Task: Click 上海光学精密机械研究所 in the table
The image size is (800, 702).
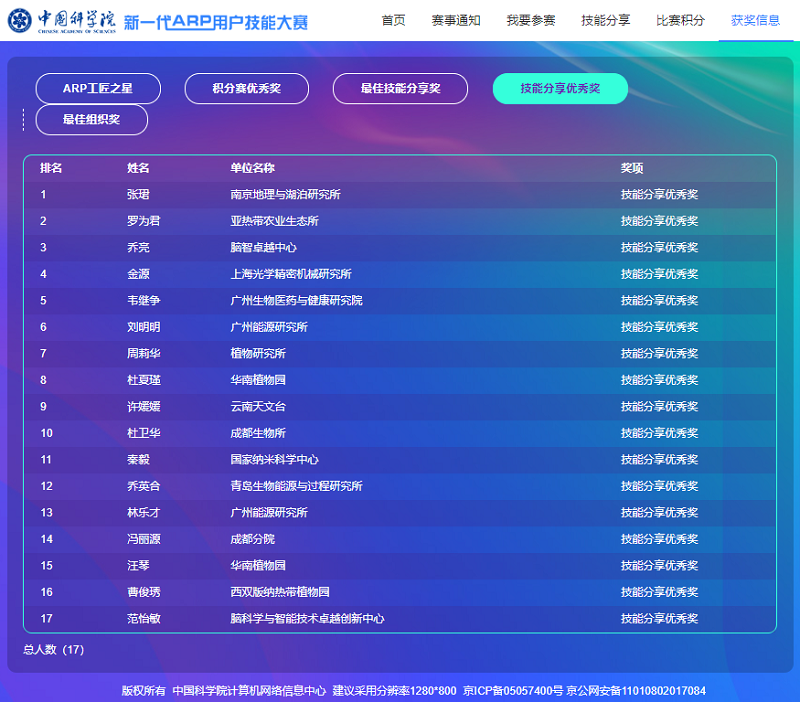Action: pos(291,274)
